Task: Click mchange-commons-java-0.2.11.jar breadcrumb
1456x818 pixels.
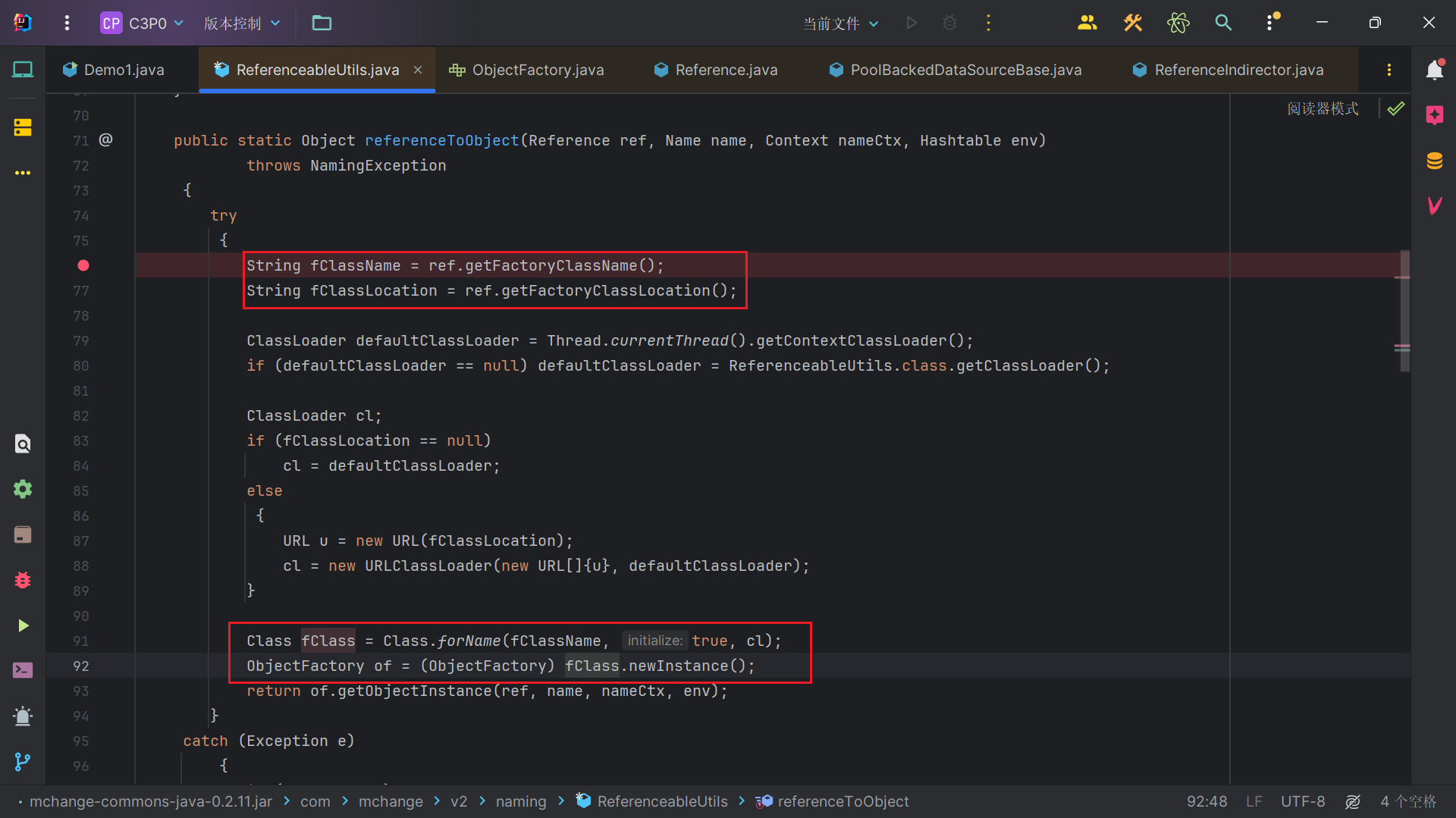Action: pyautogui.click(x=150, y=801)
